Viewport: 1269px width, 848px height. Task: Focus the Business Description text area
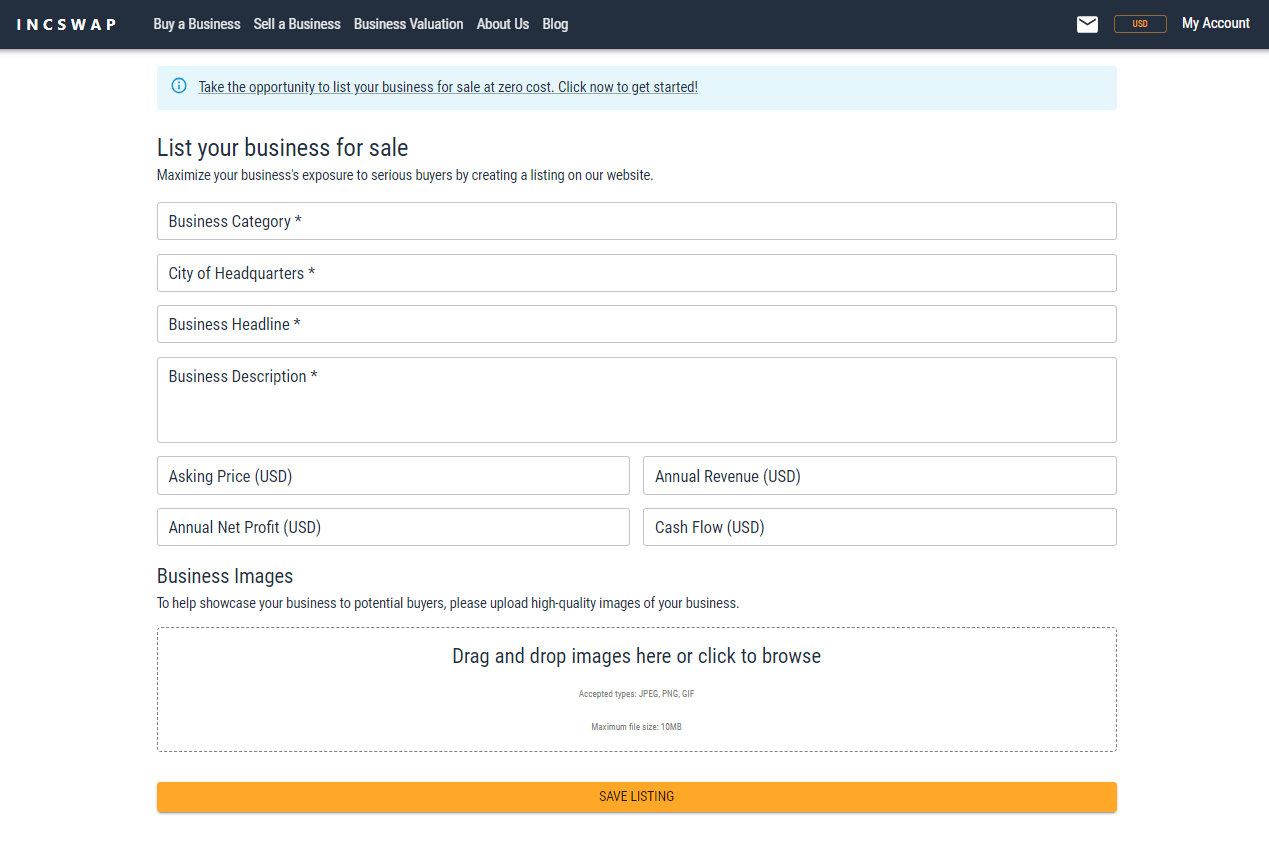coord(636,400)
